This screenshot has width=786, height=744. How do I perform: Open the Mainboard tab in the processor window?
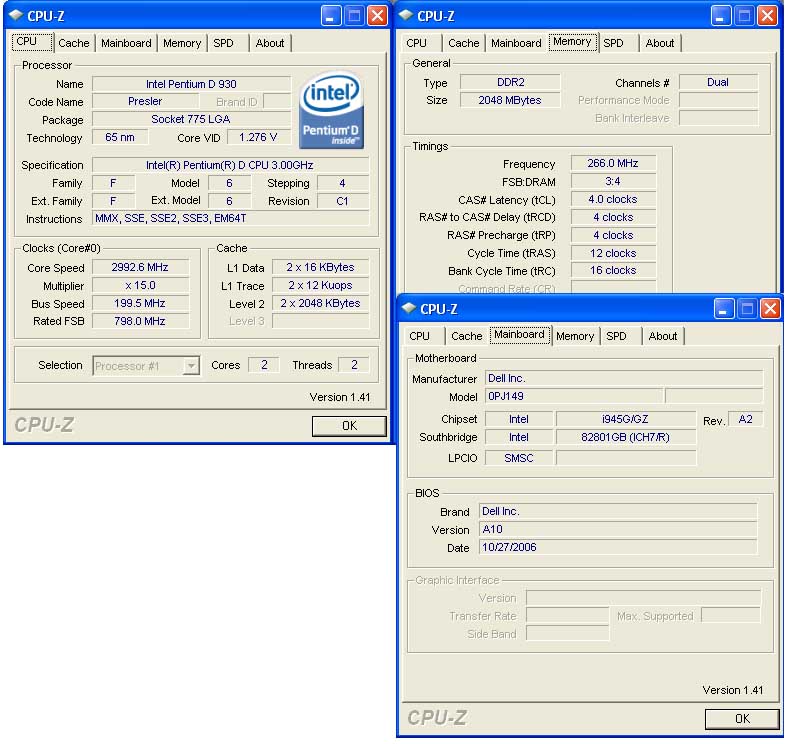click(126, 43)
